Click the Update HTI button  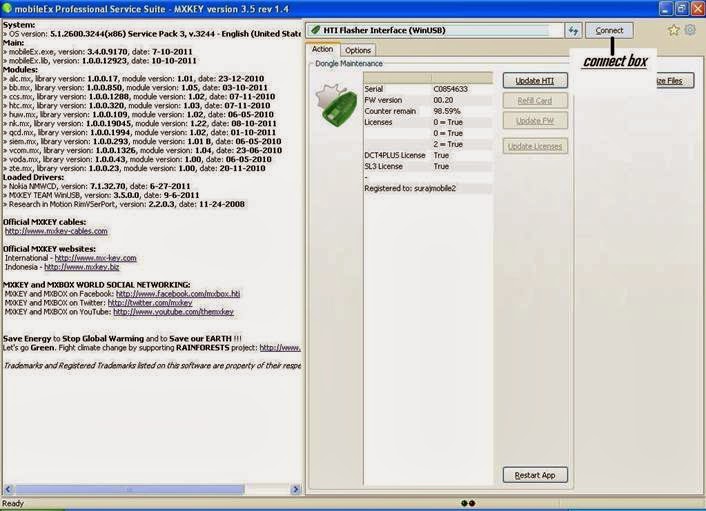(535, 81)
